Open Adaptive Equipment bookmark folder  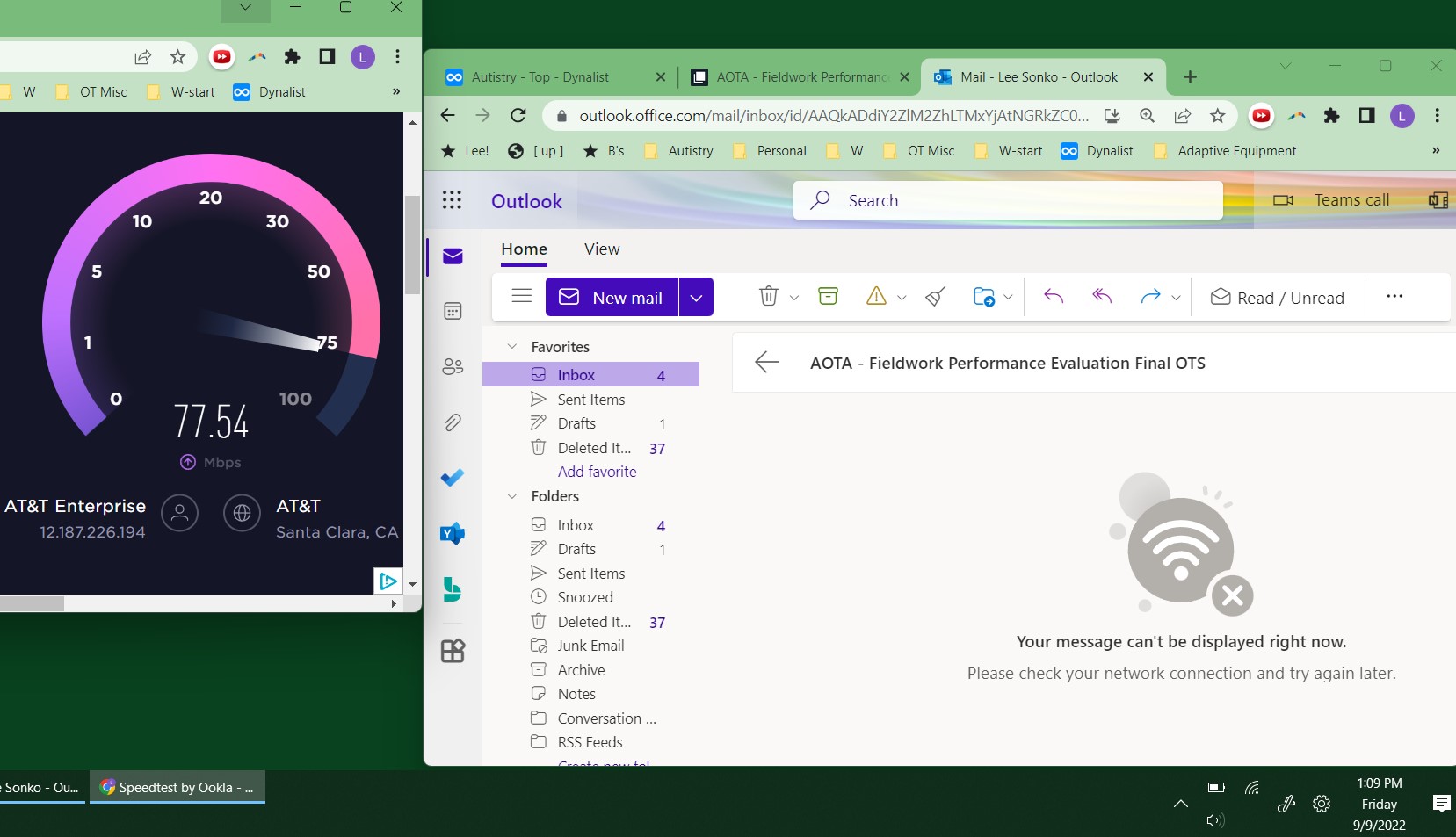[1225, 151]
